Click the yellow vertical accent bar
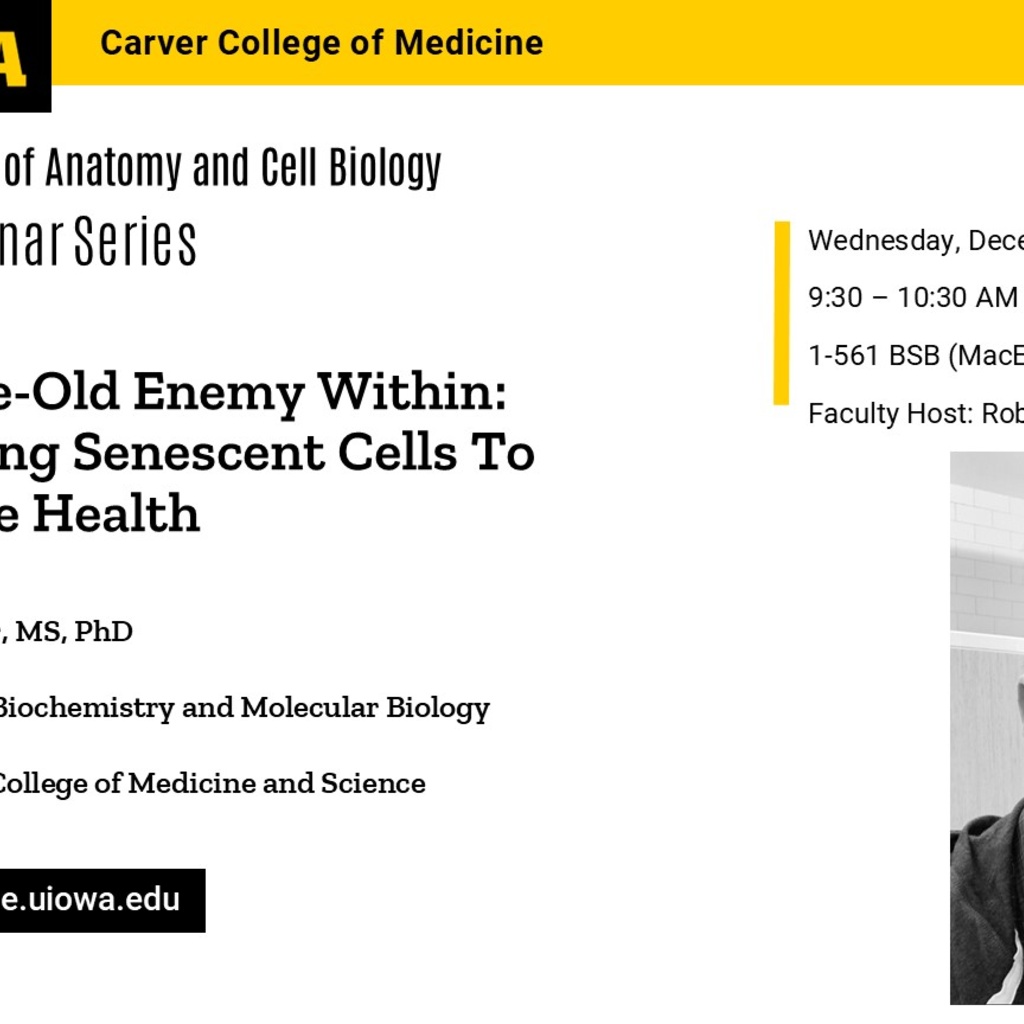This screenshot has width=1024, height=1024. click(781, 313)
